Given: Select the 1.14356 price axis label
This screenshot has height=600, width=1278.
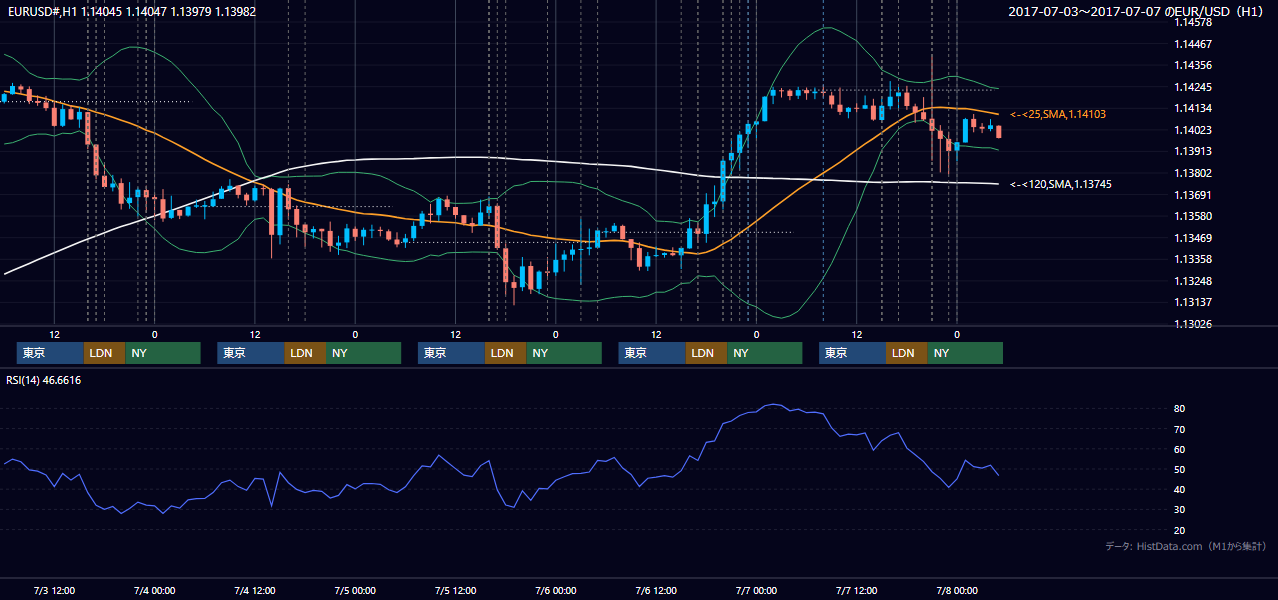Looking at the screenshot, I should coord(1193,65).
